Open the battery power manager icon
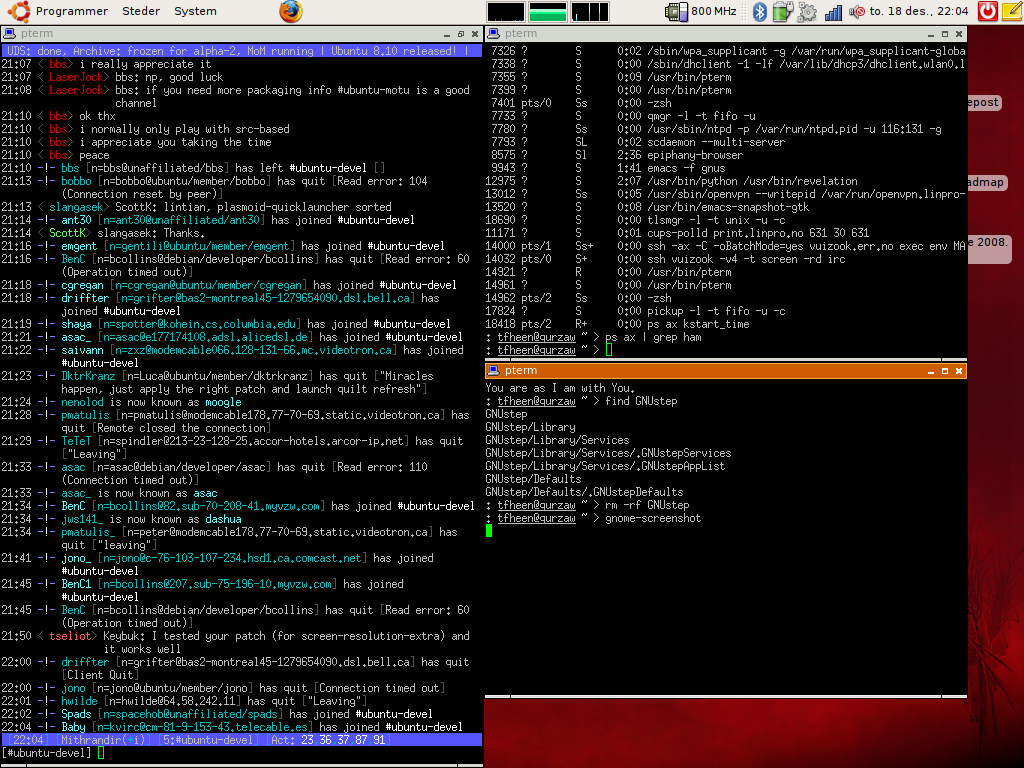Image resolution: width=1024 pixels, height=768 pixels. point(782,11)
